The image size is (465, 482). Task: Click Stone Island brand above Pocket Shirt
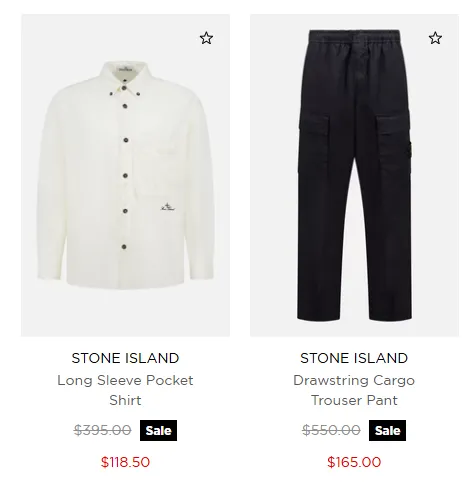click(x=125, y=358)
